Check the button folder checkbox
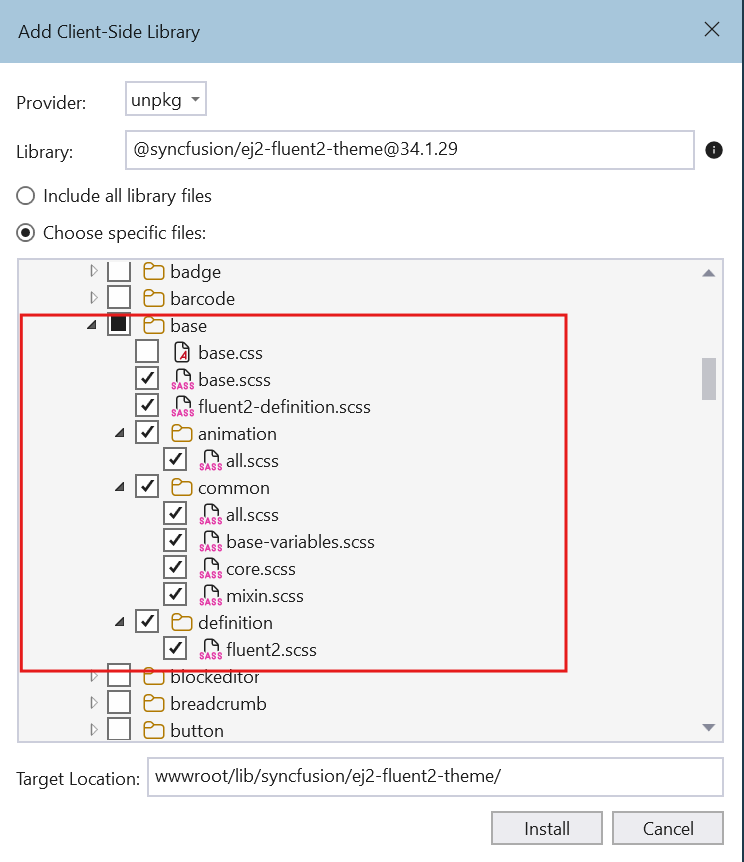Screen dimensions: 744x862 (119, 730)
